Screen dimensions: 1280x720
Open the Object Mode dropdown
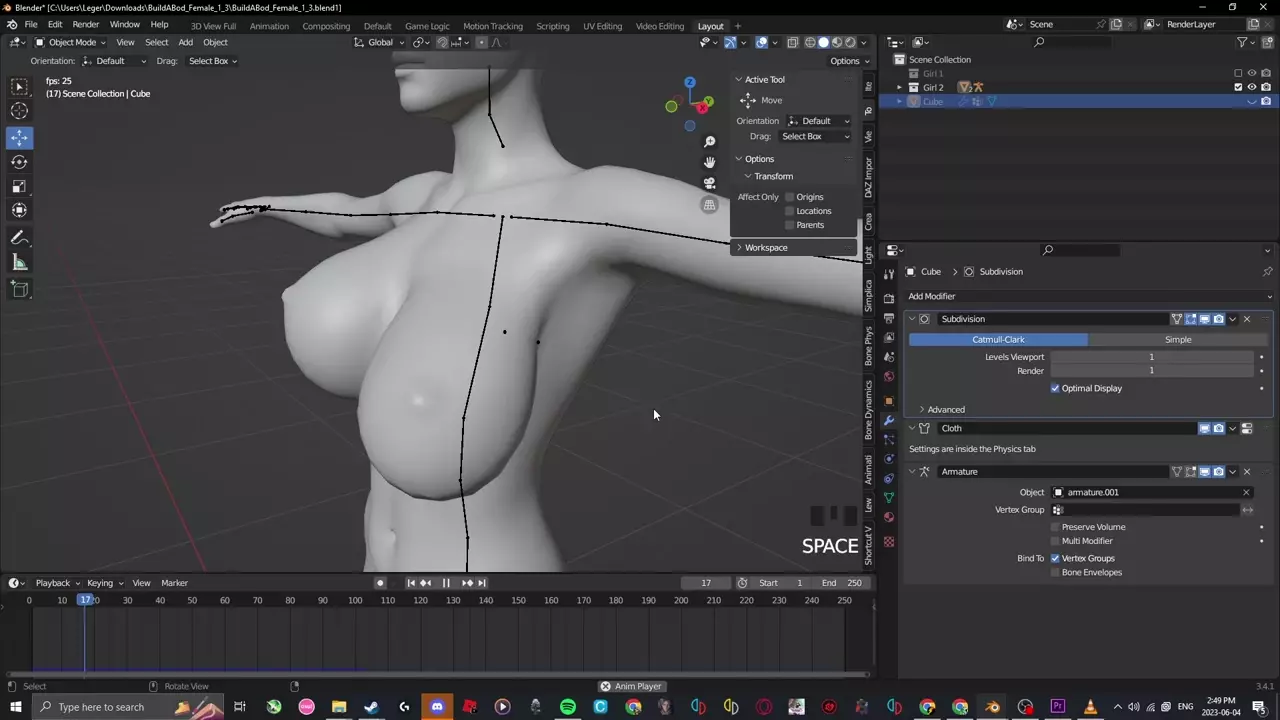pyautogui.click(x=70, y=42)
